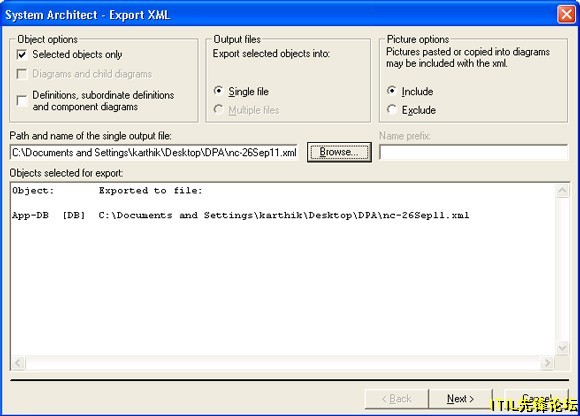Select the Single file radio option
Screen dimensions: 580x416
click(218, 91)
